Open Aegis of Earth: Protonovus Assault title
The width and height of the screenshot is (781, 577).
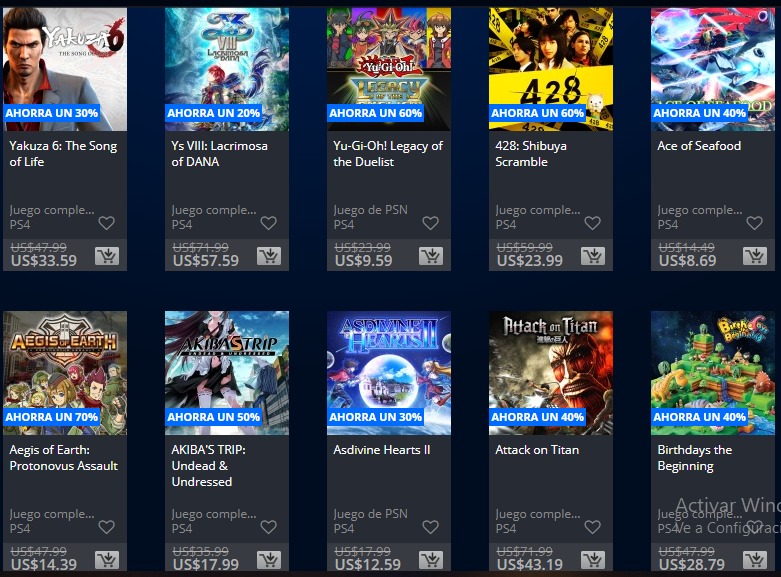click(x=64, y=457)
